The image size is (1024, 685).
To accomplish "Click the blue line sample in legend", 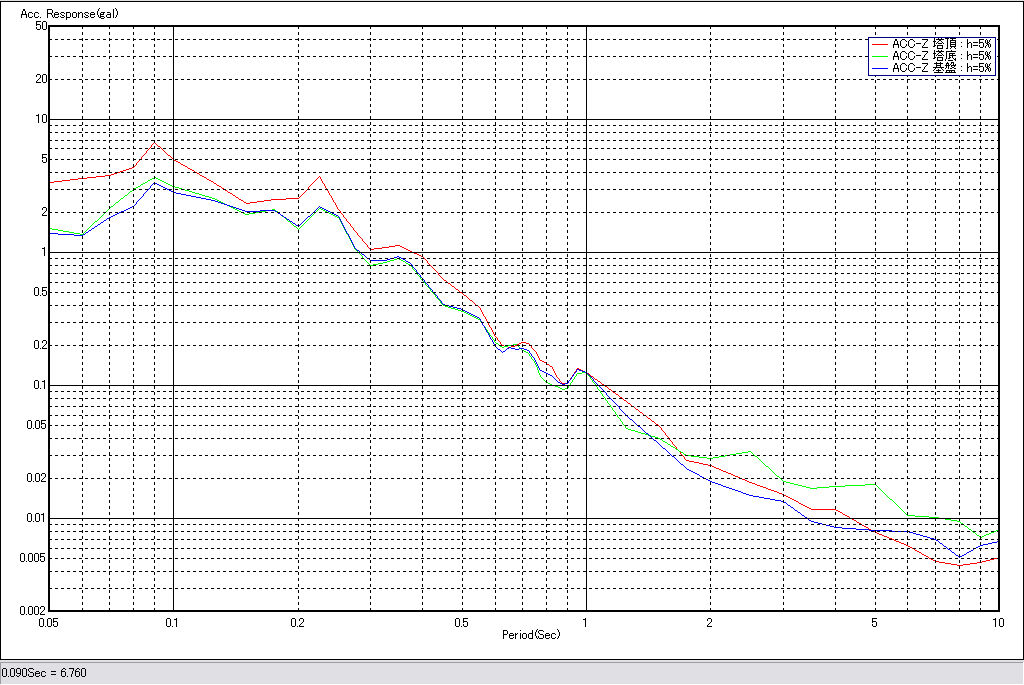I will coord(880,68).
